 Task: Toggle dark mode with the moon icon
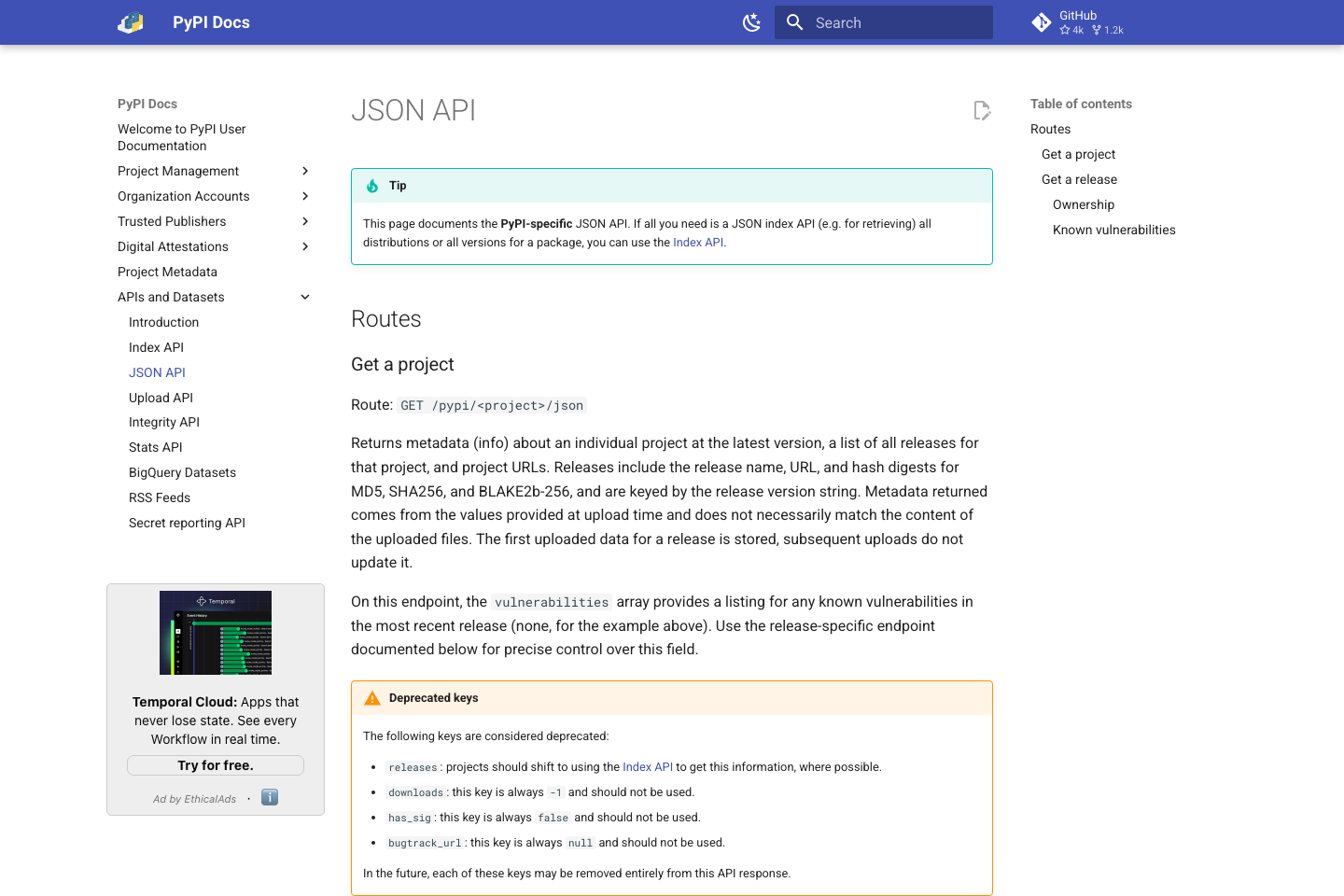(752, 21)
